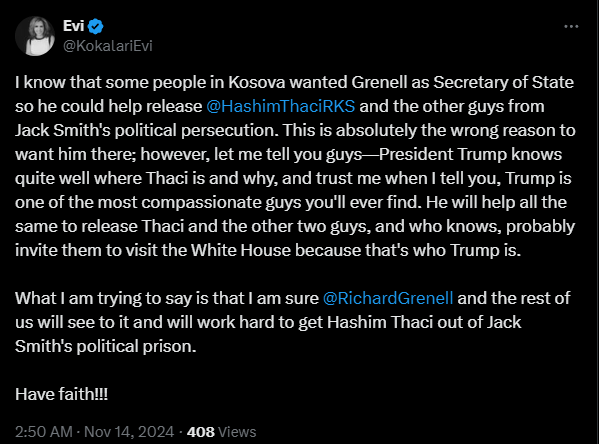This screenshot has height=444, width=599.
Task: Click the blue verified badge beside Evi
Action: pyautogui.click(x=96, y=26)
